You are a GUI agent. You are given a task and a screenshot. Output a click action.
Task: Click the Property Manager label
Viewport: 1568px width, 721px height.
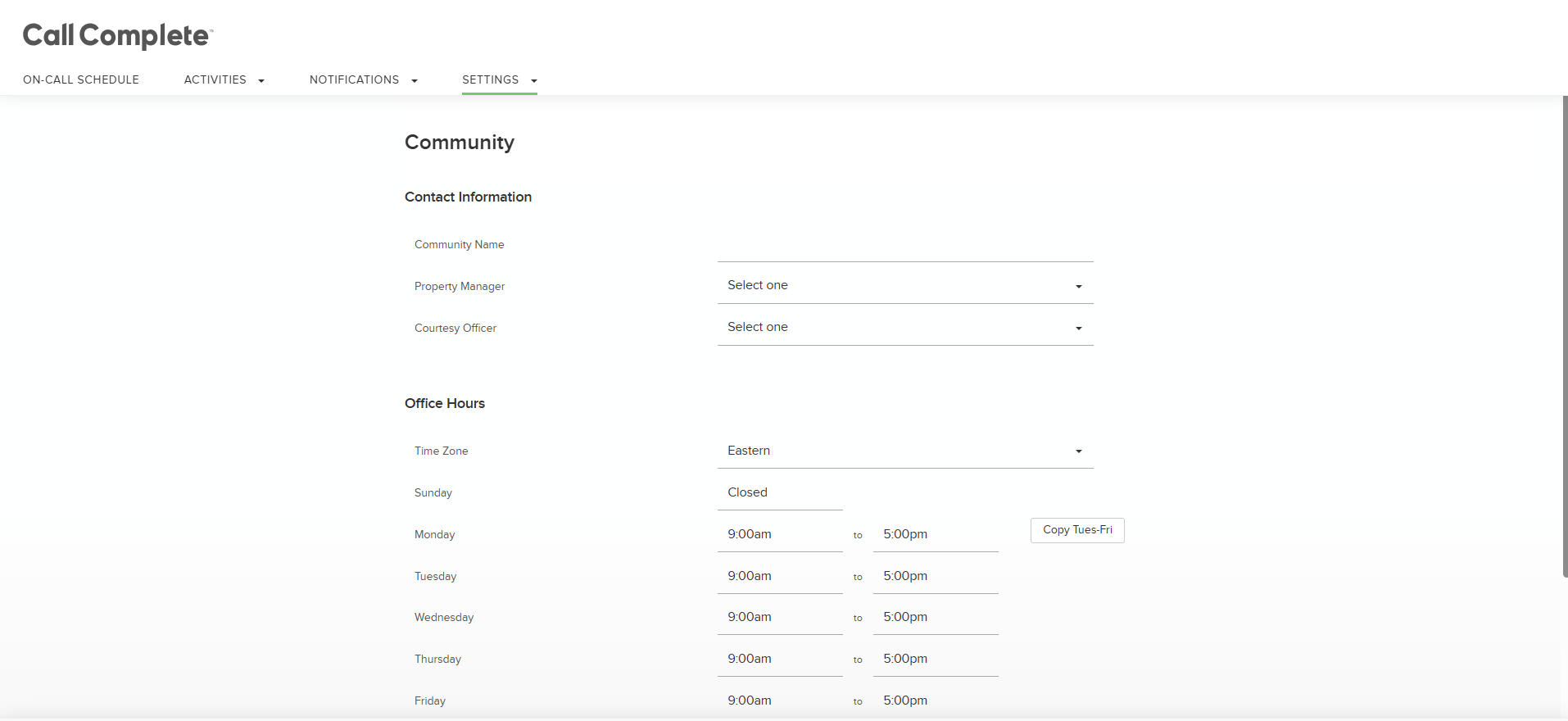pos(460,286)
